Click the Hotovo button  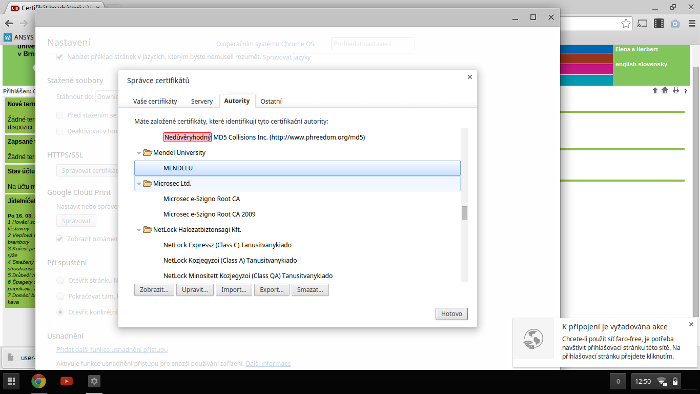[x=451, y=314]
